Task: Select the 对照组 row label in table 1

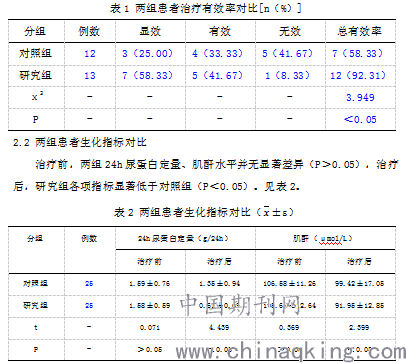Action: point(36,53)
